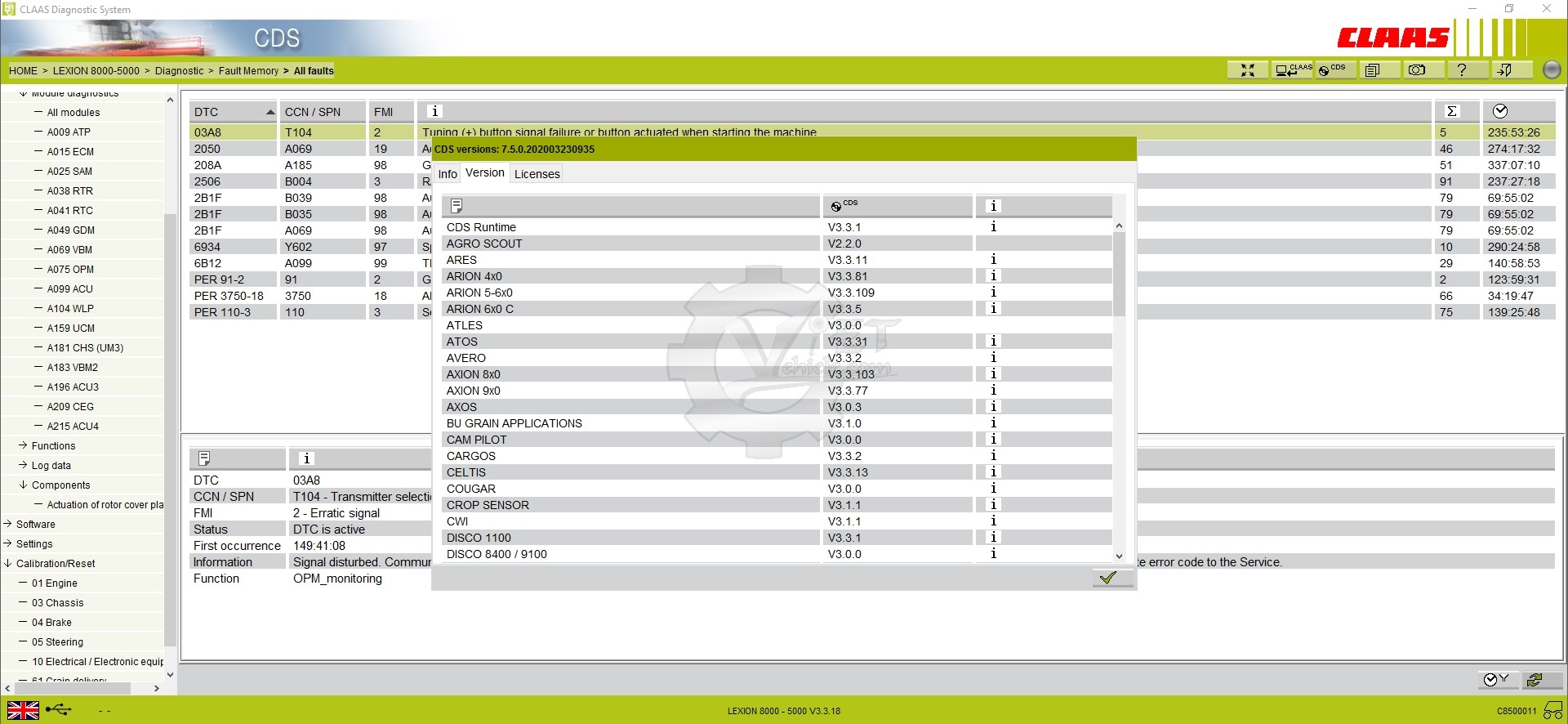Select A015 ECM module in sidebar
Image resolution: width=1568 pixels, height=724 pixels.
(x=70, y=151)
